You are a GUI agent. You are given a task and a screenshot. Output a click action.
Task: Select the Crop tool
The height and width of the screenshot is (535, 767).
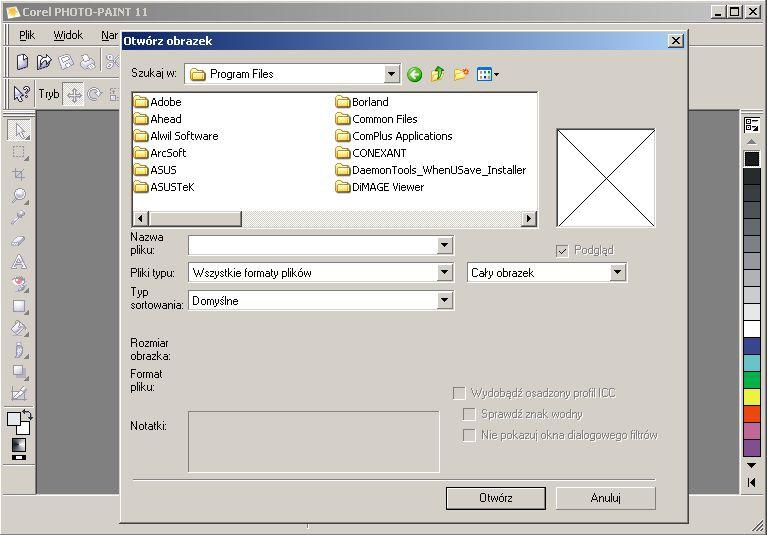pos(19,174)
